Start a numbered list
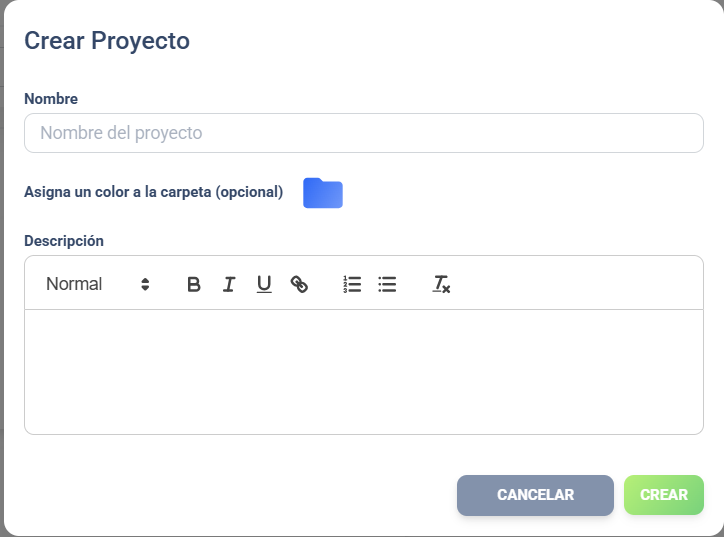Viewport: 724px width, 537px height. (352, 284)
